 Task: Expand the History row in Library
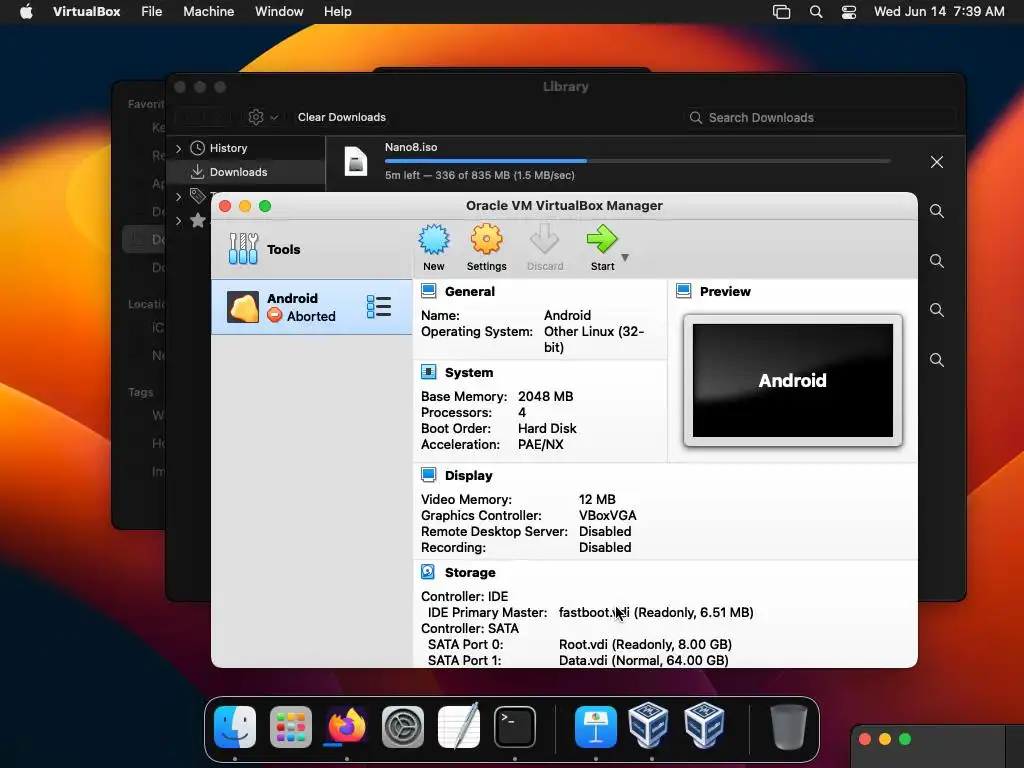coord(179,148)
